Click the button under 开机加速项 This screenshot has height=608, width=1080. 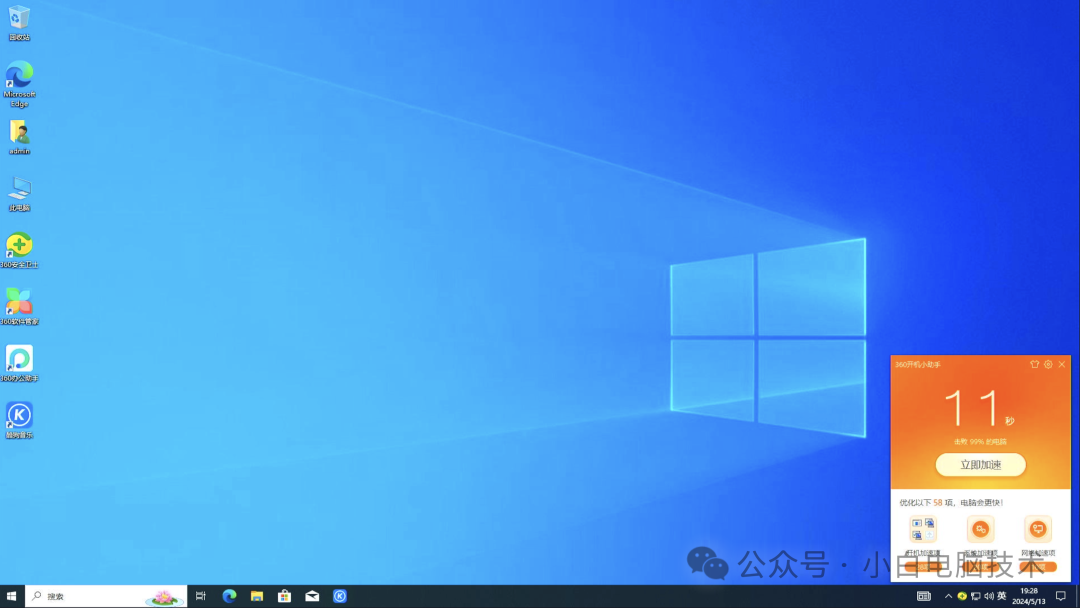click(923, 567)
